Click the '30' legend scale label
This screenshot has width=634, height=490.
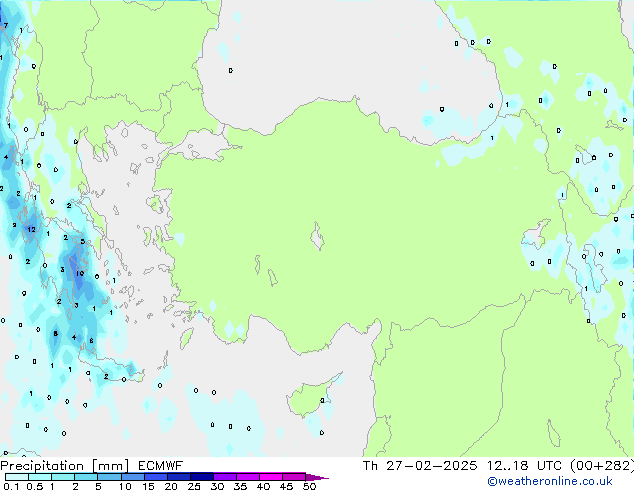[x=217, y=486]
